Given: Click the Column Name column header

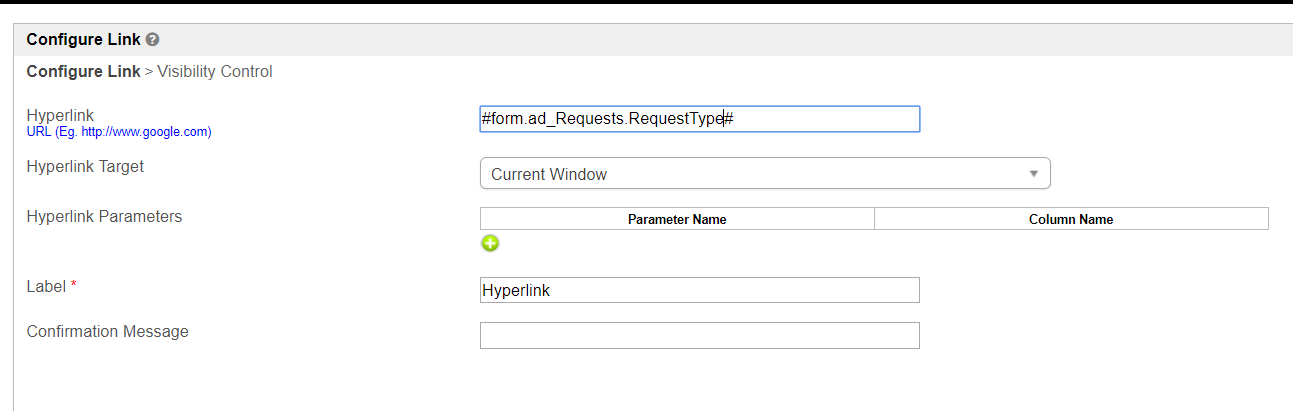Looking at the screenshot, I should [1071, 219].
